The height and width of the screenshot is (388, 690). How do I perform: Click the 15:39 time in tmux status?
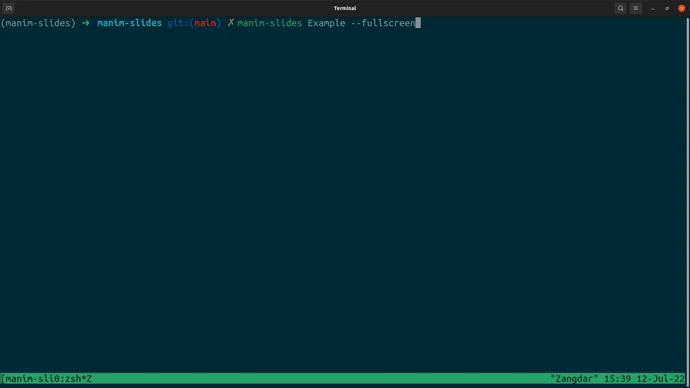pos(617,379)
